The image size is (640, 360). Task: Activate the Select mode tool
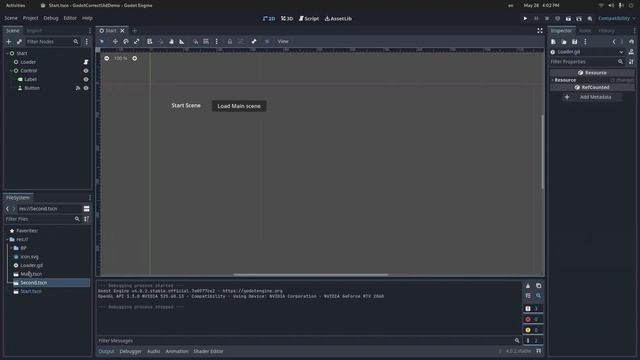[x=102, y=41]
